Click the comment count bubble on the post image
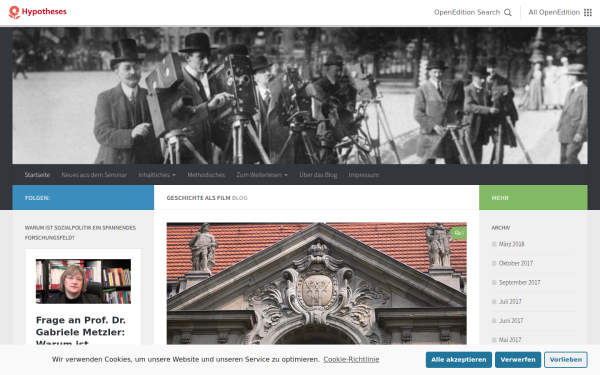Image resolution: width=600 pixels, height=375 pixels. pyautogui.click(x=459, y=233)
